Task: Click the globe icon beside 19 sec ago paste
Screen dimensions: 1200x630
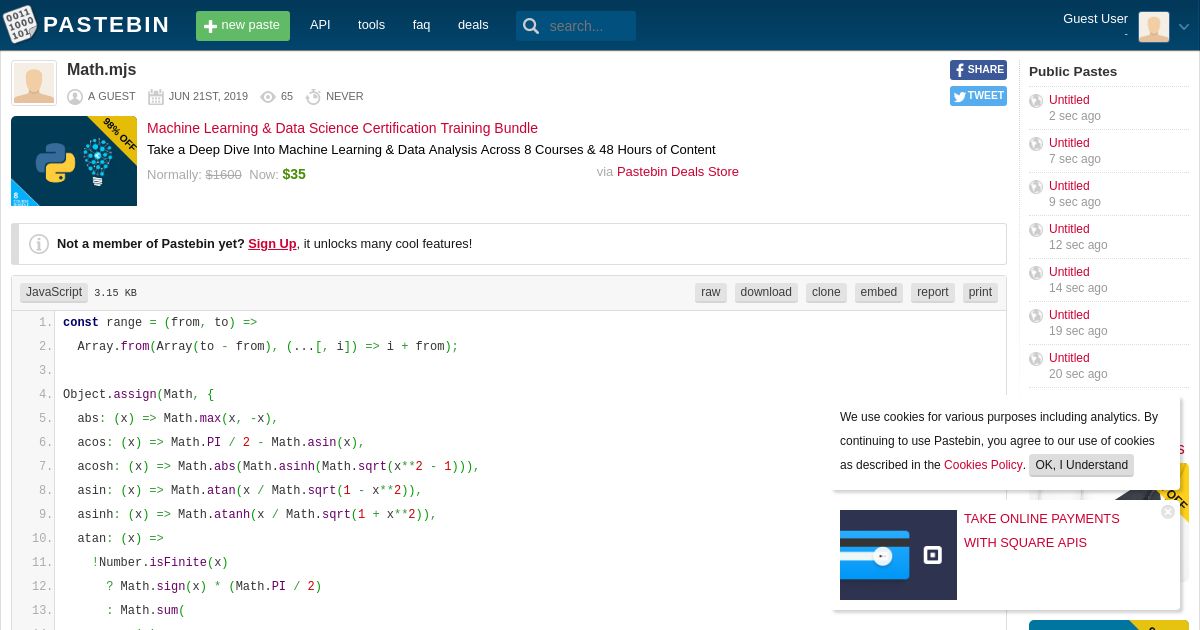Action: click(x=1036, y=316)
